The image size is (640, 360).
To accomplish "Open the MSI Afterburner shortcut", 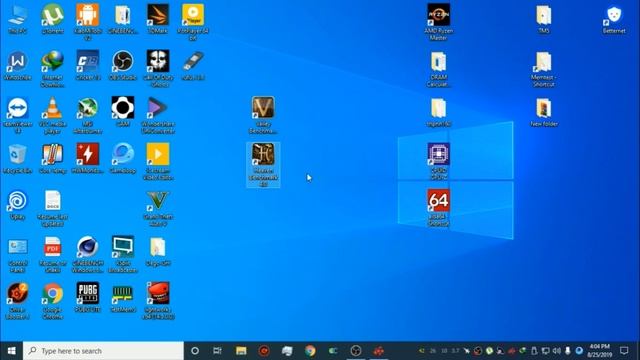I will [88, 116].
